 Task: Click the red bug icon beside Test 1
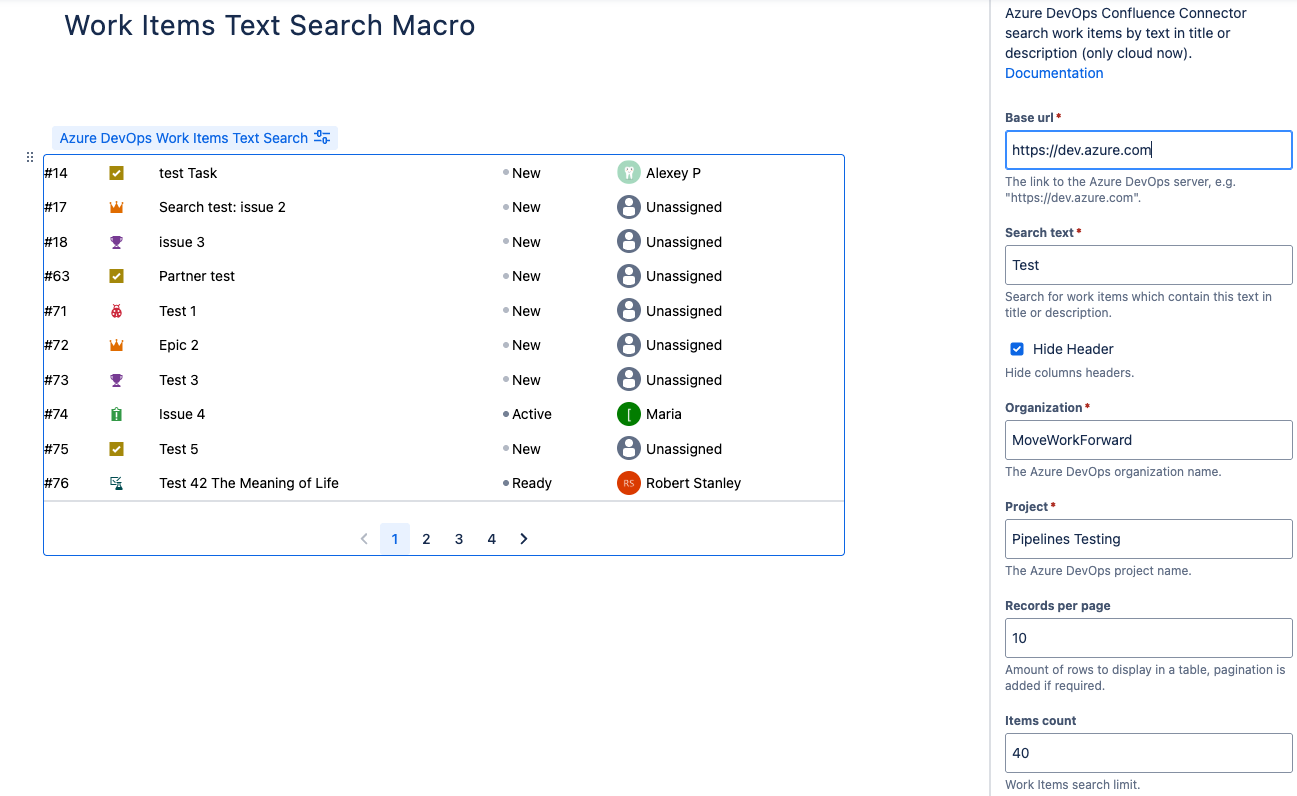116,311
